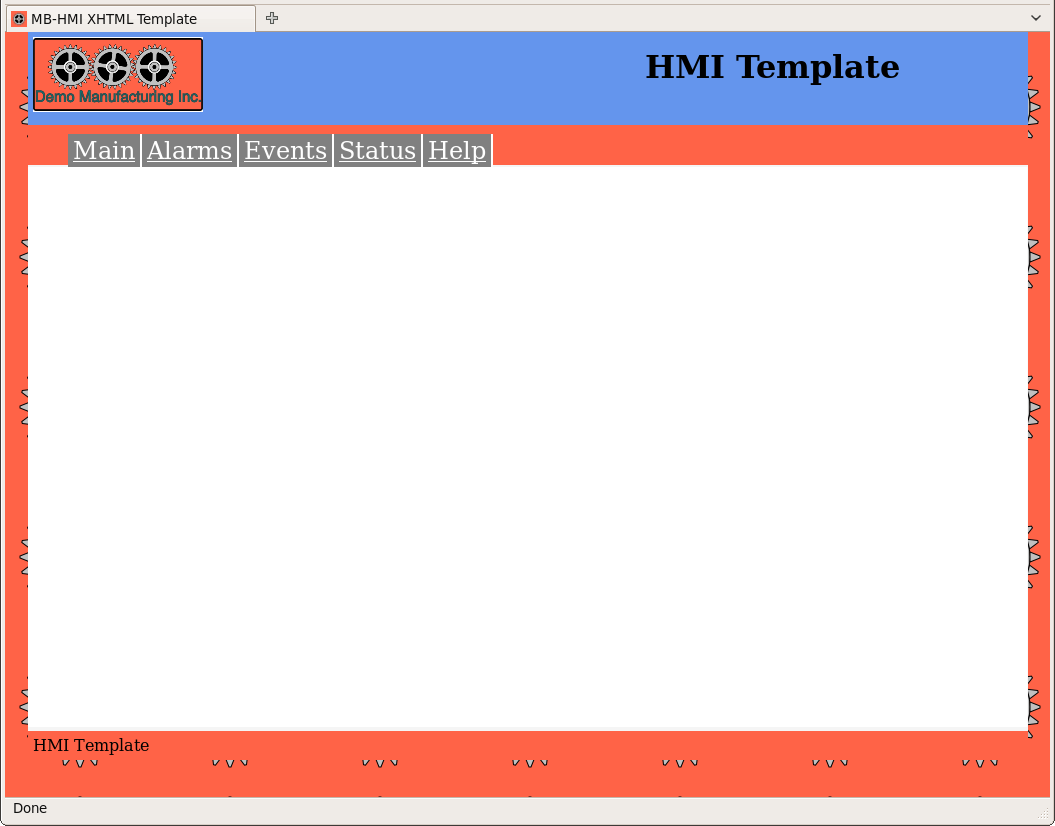Viewport: 1055px width, 826px height.
Task: Click the window resize grip corner
Action: coord(1044,815)
